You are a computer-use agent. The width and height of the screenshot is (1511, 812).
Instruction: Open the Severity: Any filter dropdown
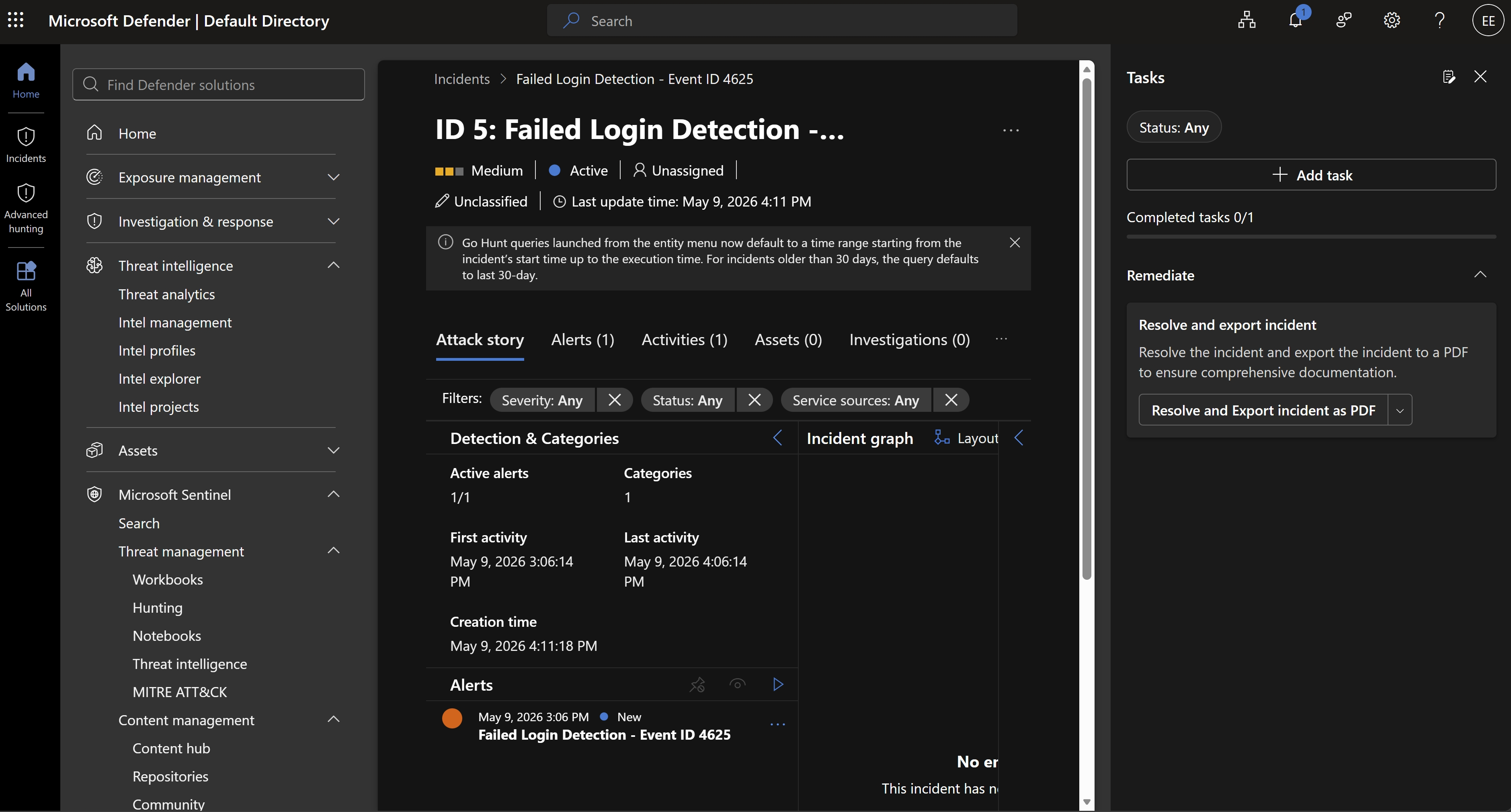coord(542,400)
